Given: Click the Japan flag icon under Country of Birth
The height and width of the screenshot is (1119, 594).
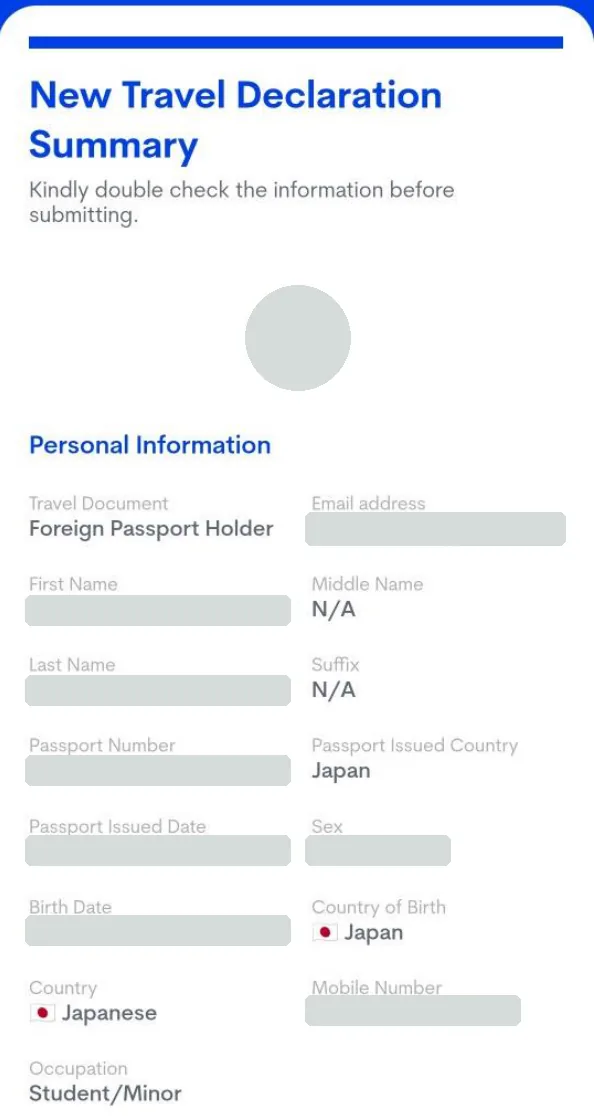Looking at the screenshot, I should (325, 932).
